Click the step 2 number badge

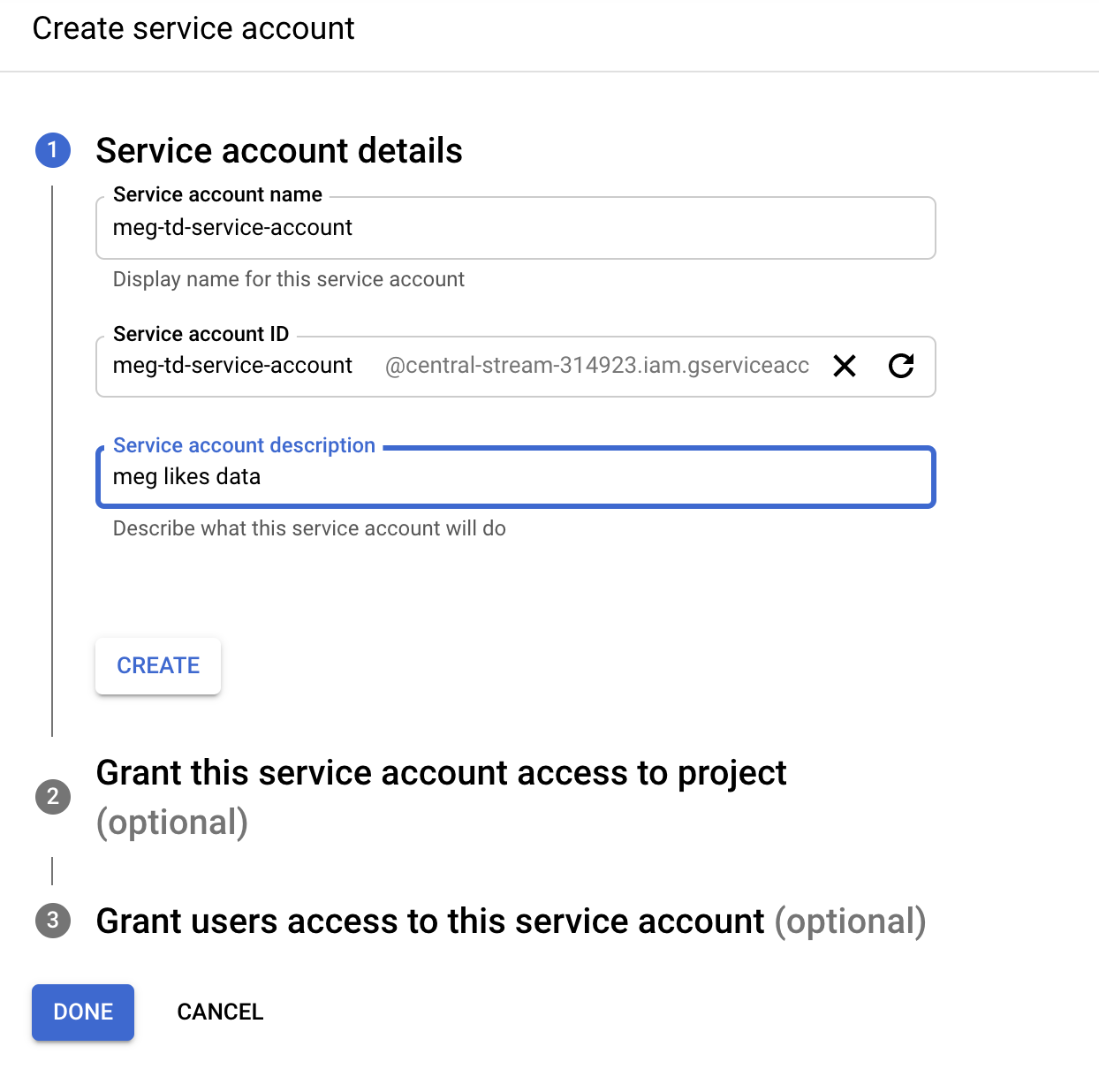click(x=53, y=797)
